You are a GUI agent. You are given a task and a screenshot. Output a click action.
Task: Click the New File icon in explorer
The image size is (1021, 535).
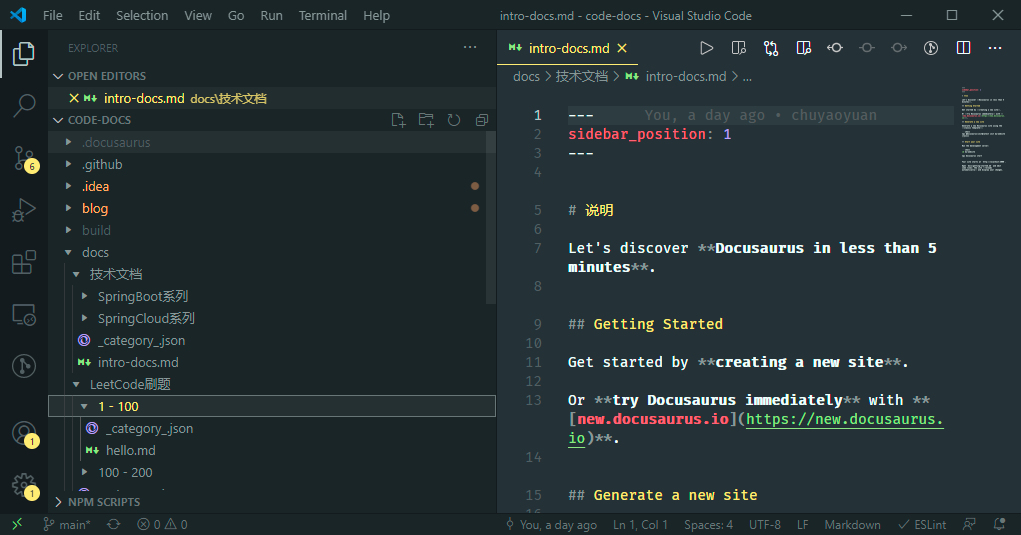pos(398,120)
